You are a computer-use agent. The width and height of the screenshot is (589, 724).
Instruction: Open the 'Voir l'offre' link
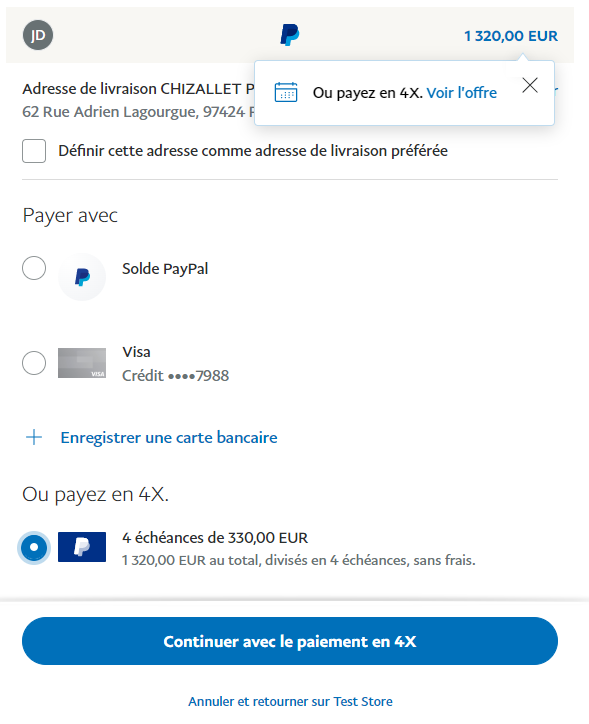point(462,93)
